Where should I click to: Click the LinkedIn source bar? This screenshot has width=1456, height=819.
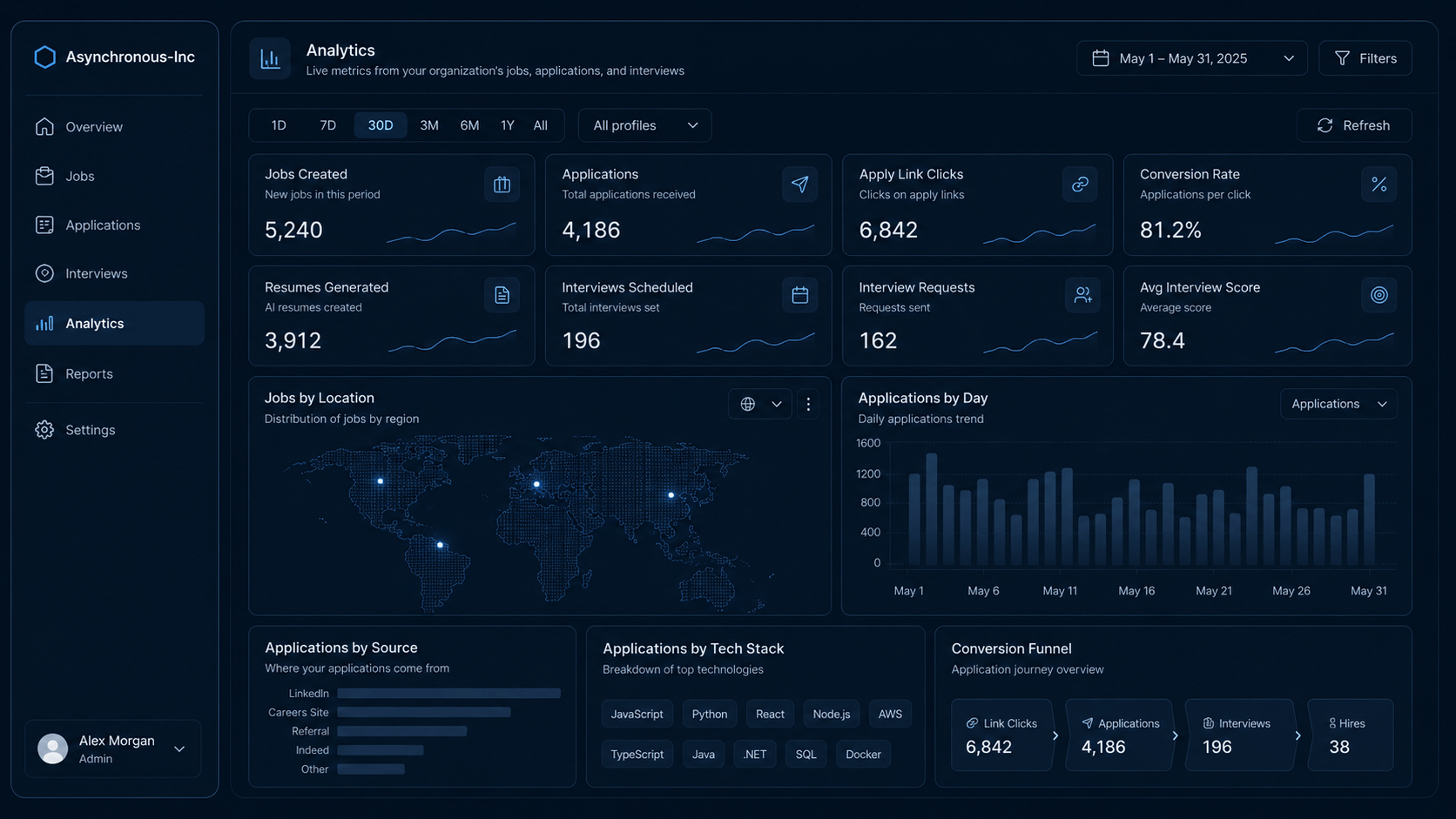coord(448,694)
